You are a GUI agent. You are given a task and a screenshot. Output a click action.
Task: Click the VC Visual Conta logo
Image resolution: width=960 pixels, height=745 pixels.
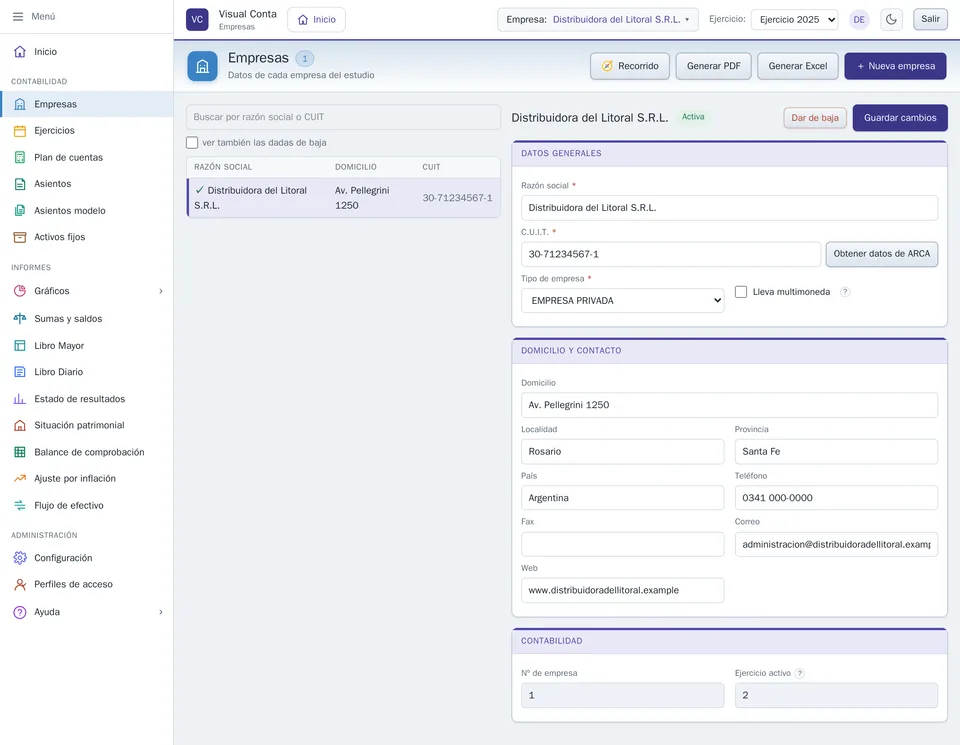point(197,20)
